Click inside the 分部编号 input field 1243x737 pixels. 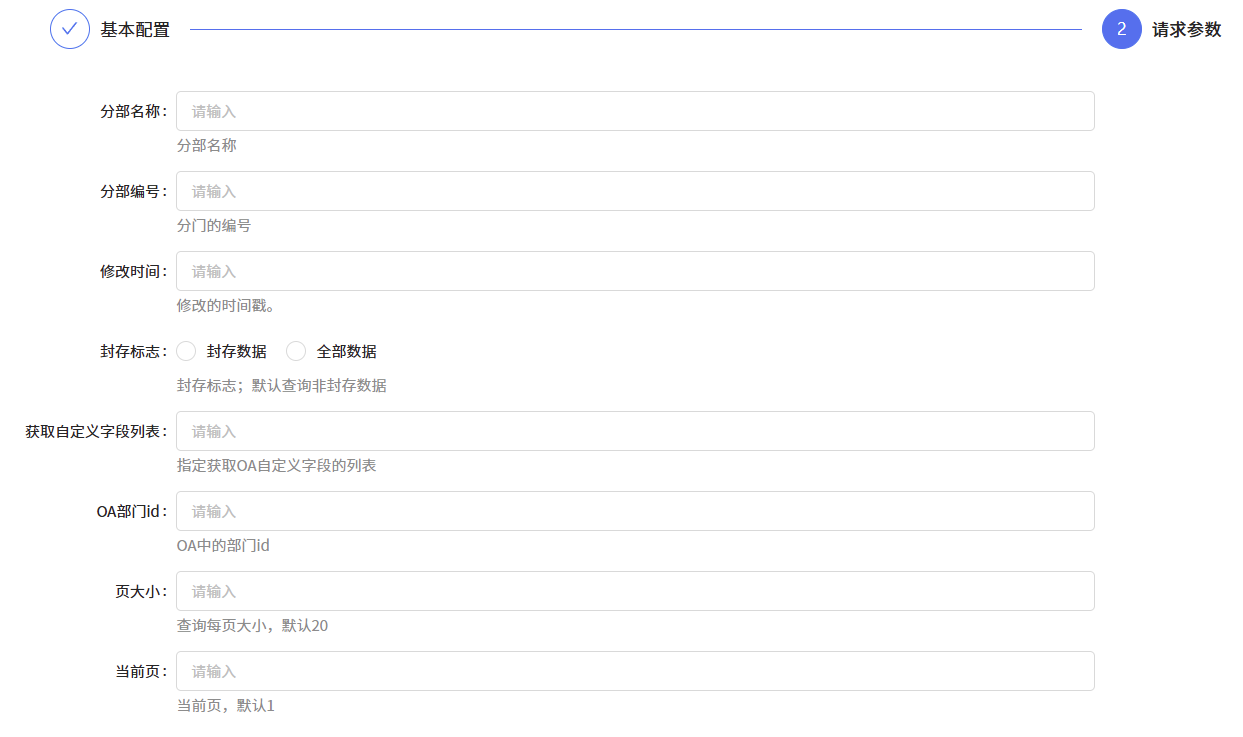coord(635,191)
